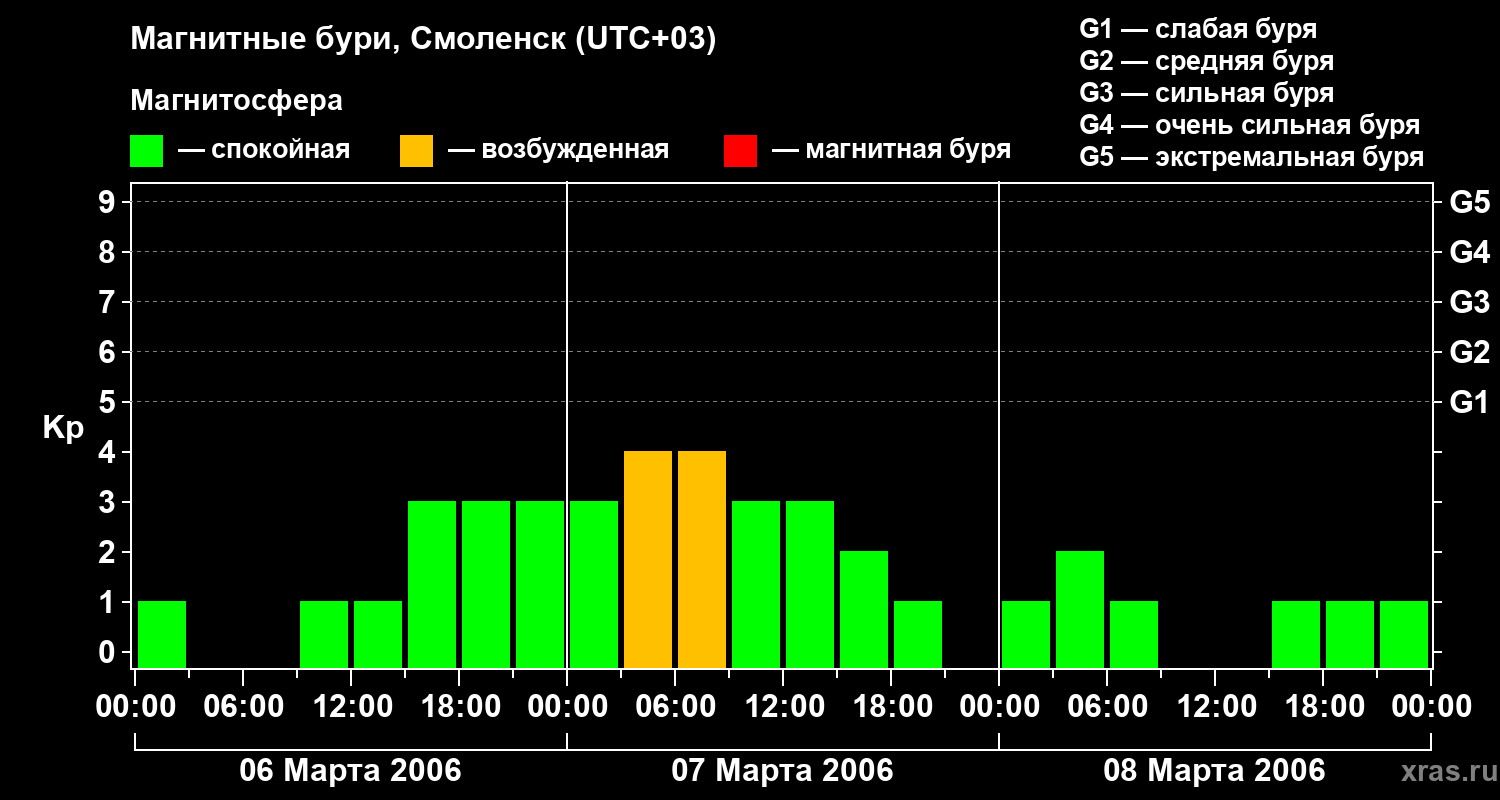
Task: Click the 07 Марта 2006 date label
Action: pyautogui.click(x=782, y=771)
